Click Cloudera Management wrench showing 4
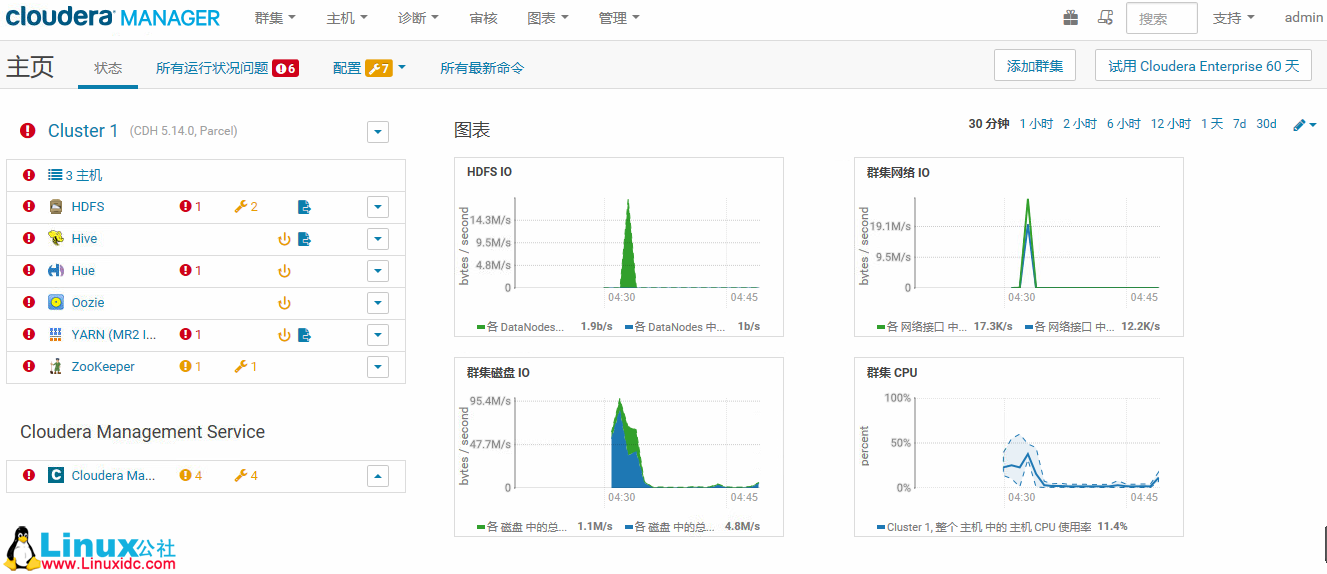This screenshot has width=1327, height=574. tap(246, 476)
